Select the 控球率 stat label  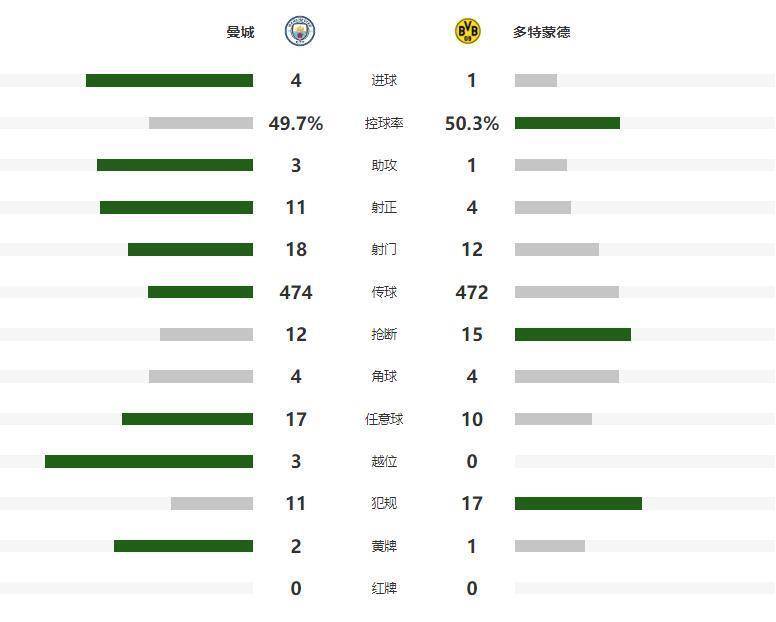(384, 123)
